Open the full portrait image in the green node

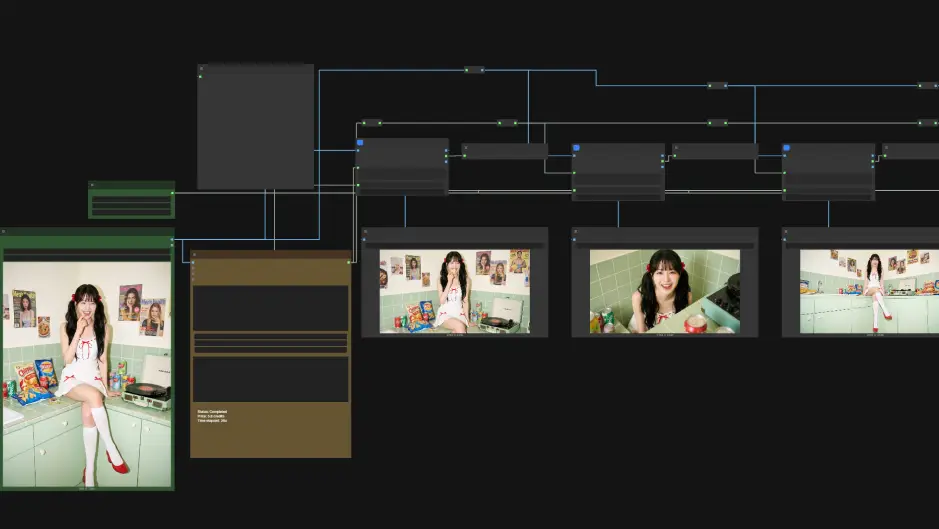point(87,374)
